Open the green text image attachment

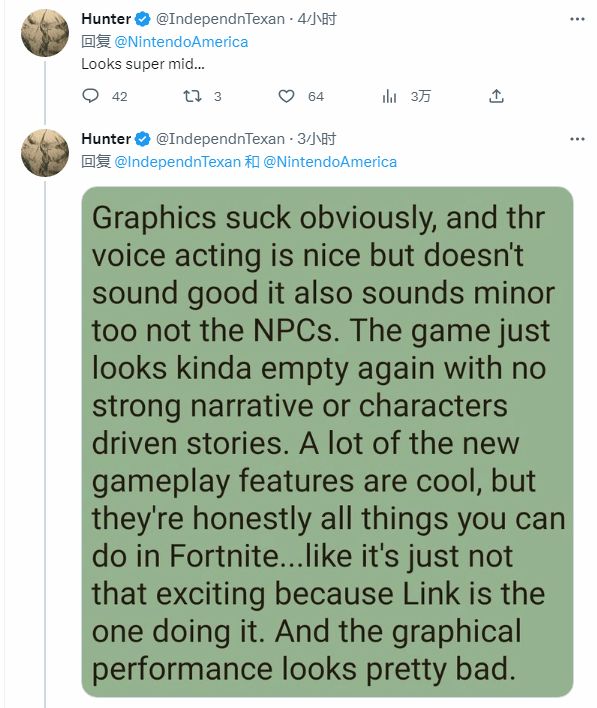tap(327, 442)
